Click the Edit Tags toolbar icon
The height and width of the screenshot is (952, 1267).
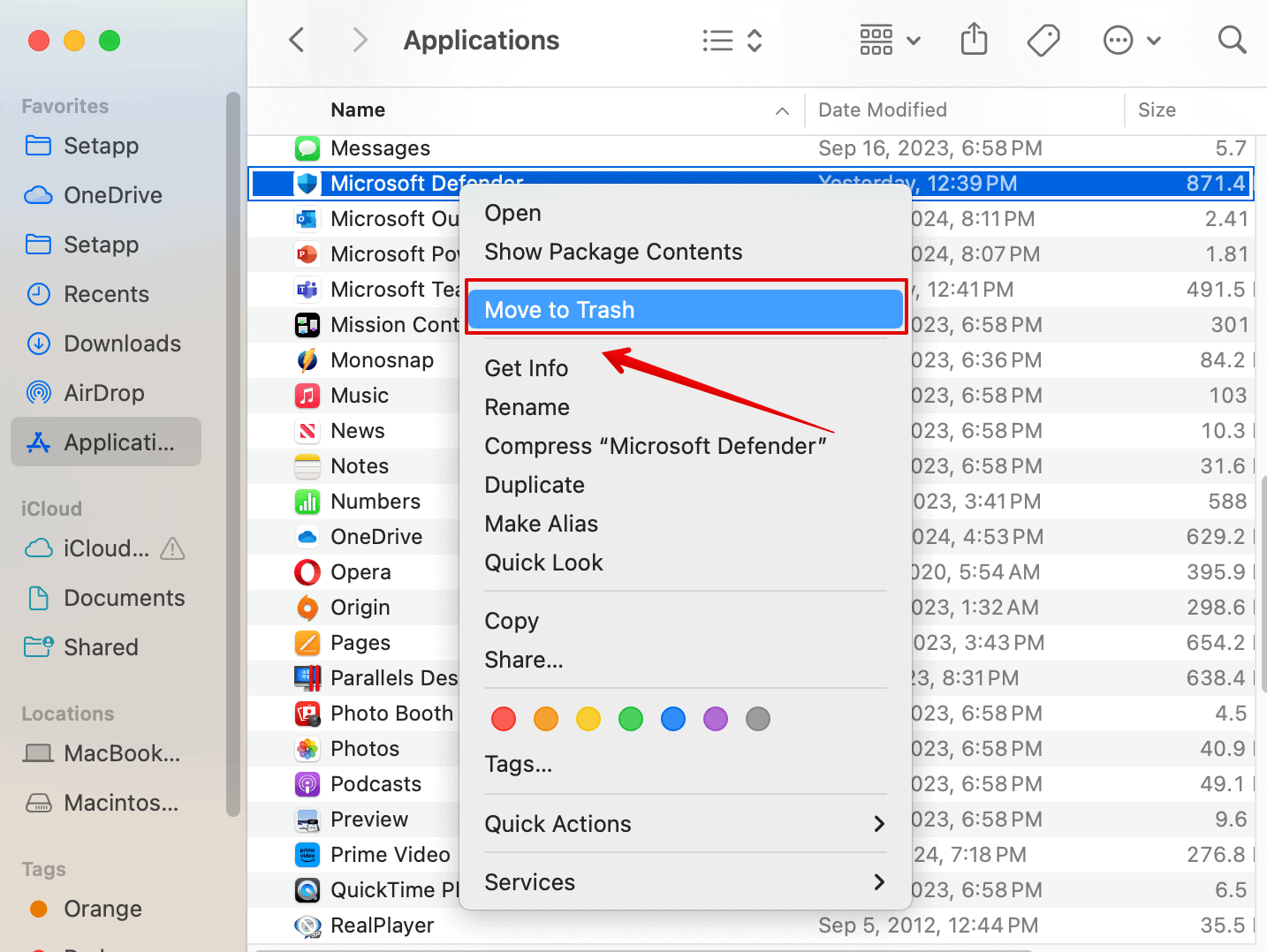1043,40
